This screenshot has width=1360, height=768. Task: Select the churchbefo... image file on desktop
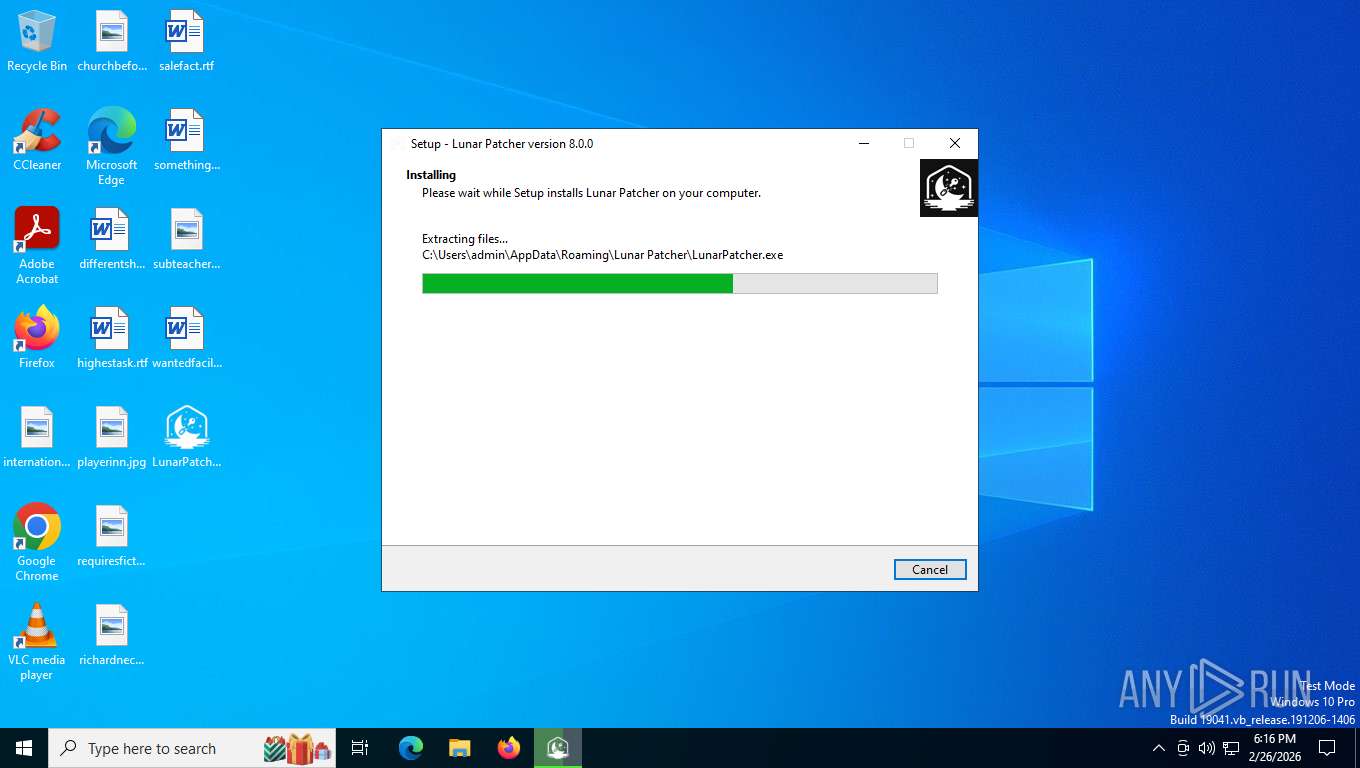pyautogui.click(x=112, y=42)
